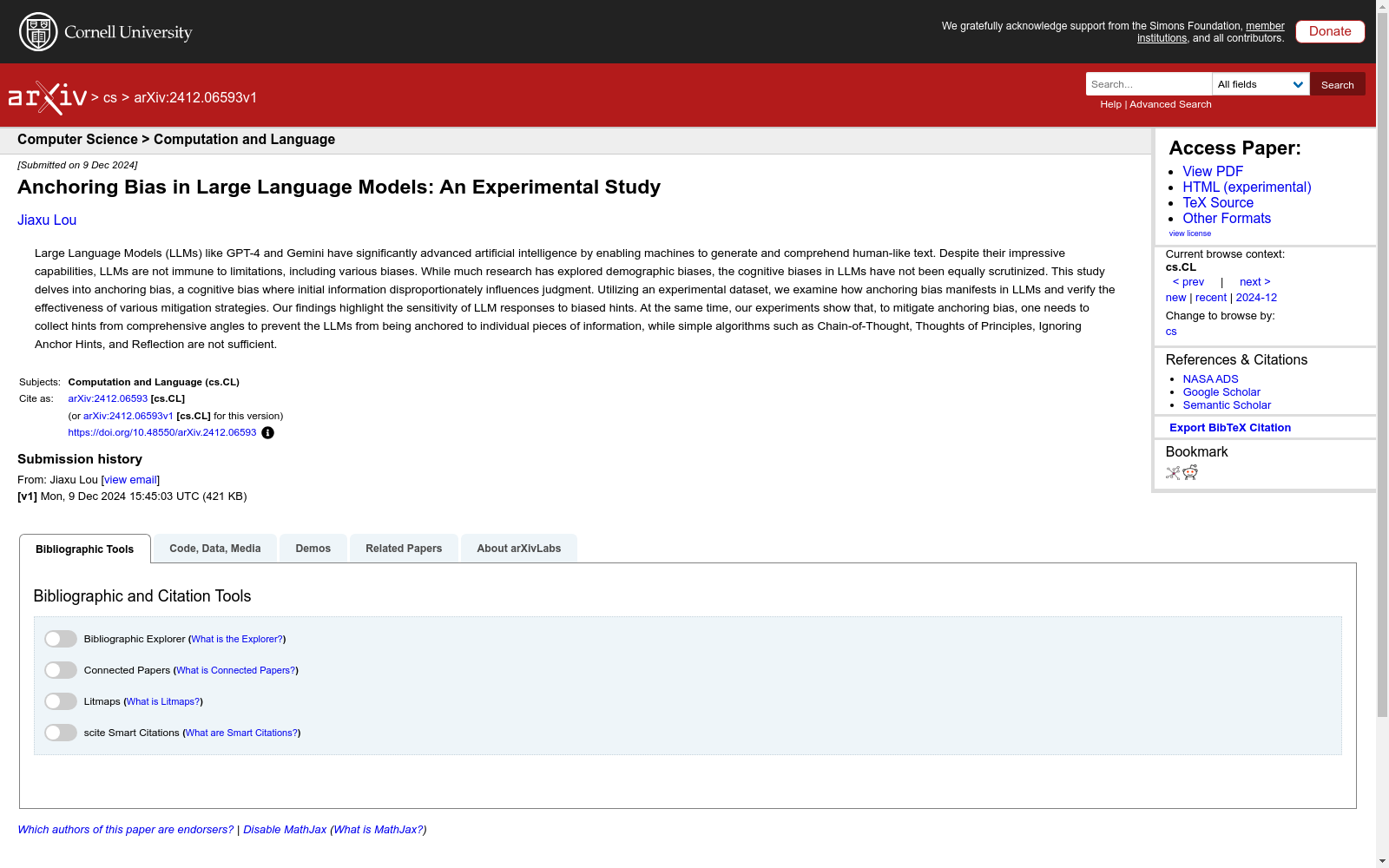Image resolution: width=1389 pixels, height=868 pixels.
Task: Open the info icon beside the DOI link
Action: tap(267, 432)
